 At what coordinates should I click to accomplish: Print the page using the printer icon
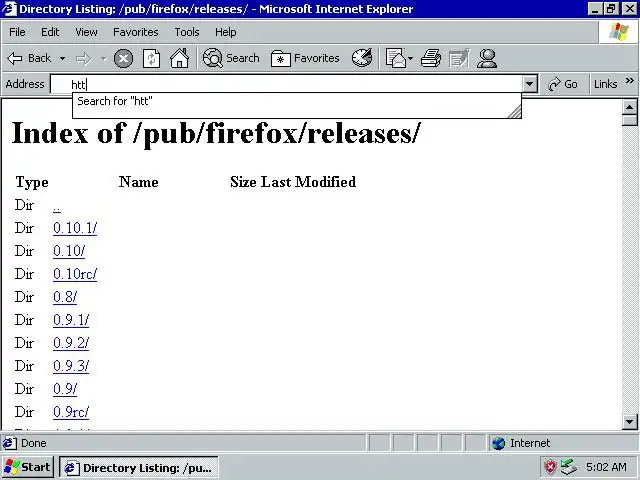tap(431, 58)
